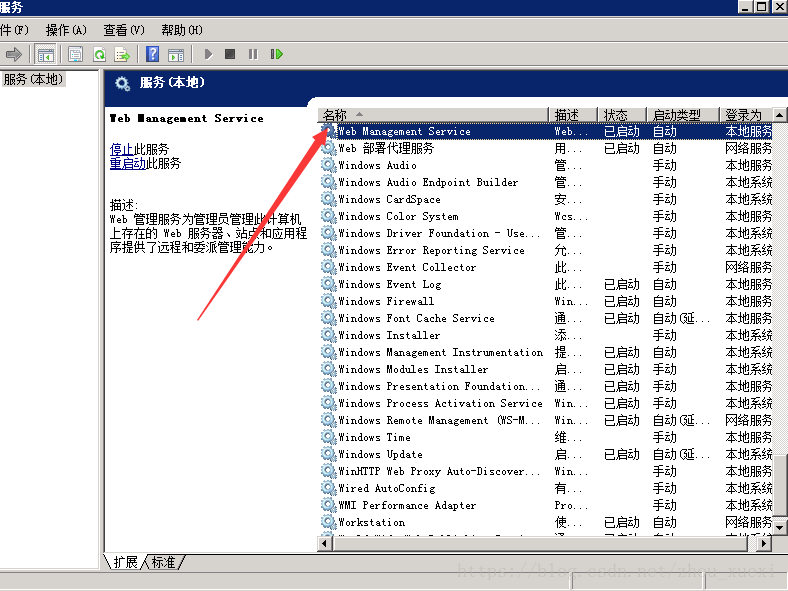This screenshot has height=591, width=788.
Task: Click gear icon of Windows Event Collector row
Action: click(329, 267)
